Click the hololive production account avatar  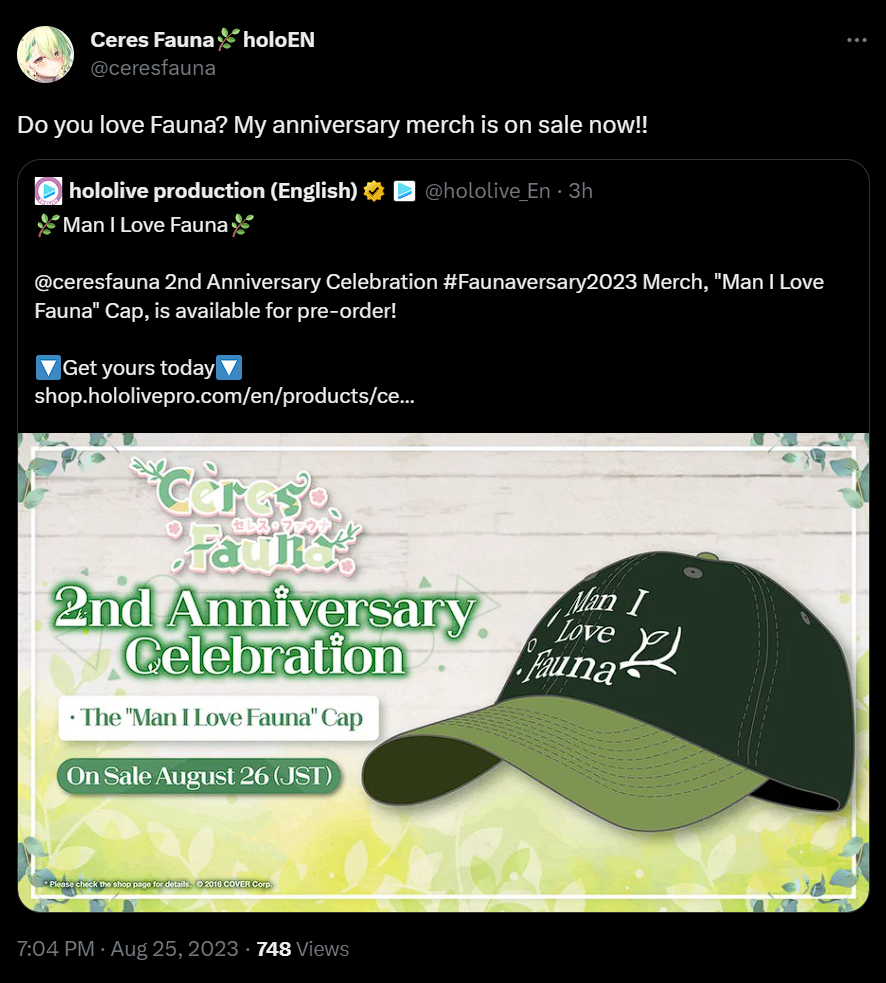[48, 191]
